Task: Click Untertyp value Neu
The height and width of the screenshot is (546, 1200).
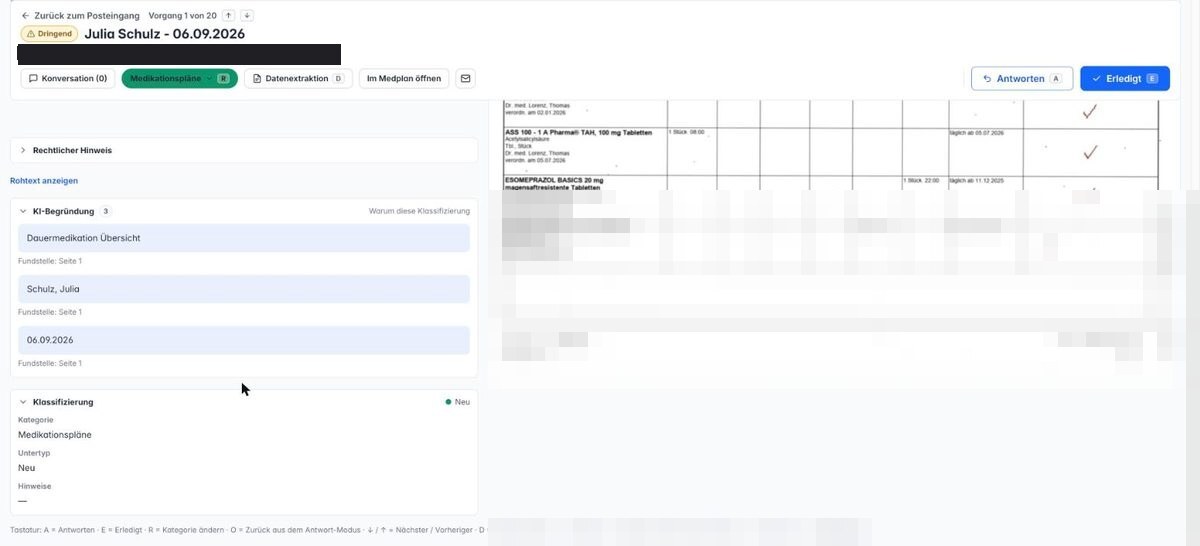Action: coord(27,468)
